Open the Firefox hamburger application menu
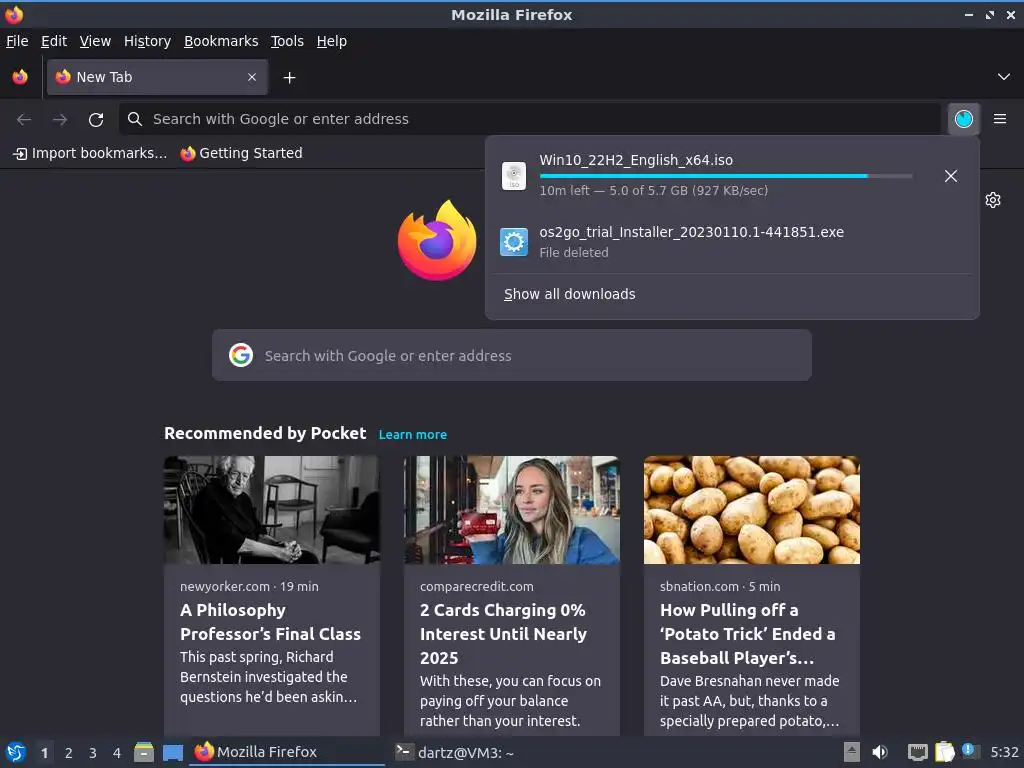 point(999,119)
